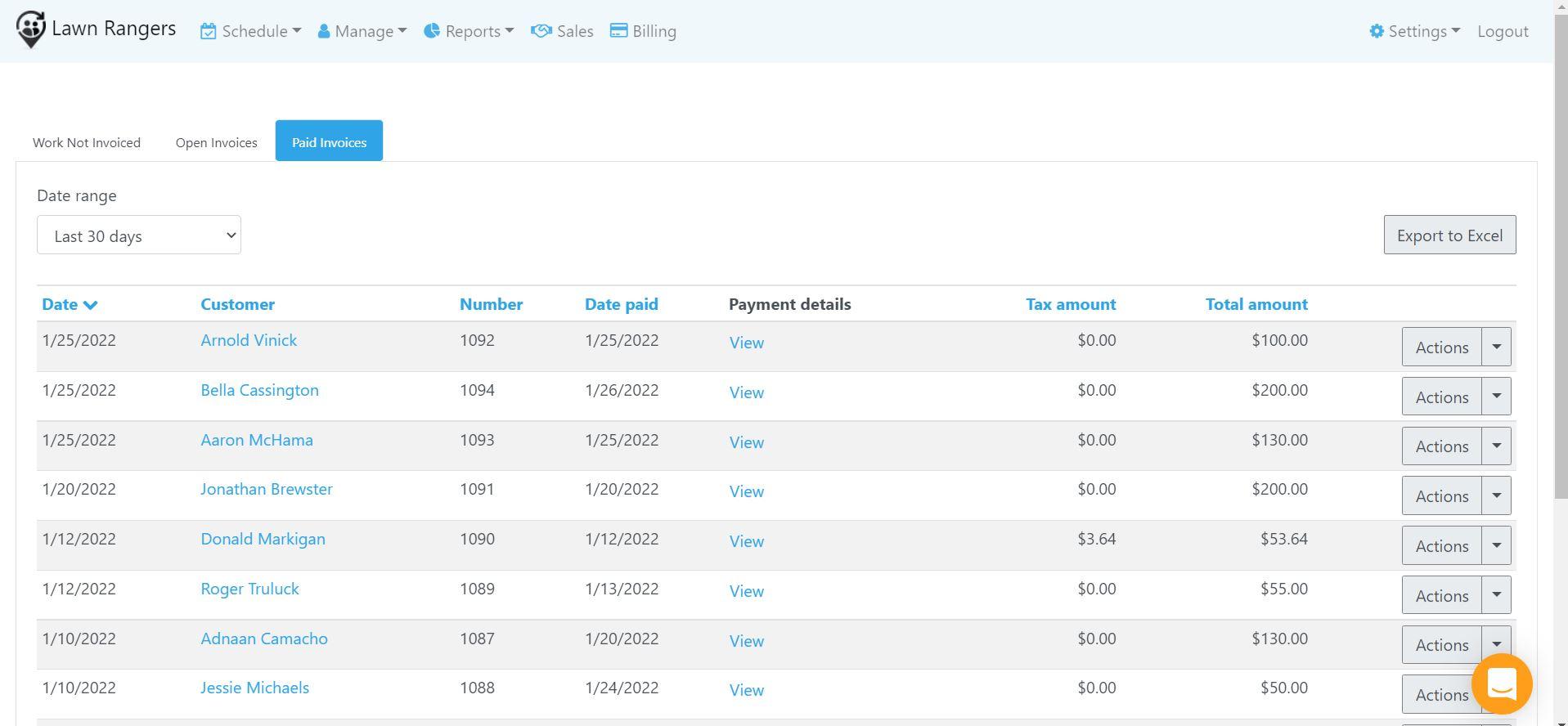Click the calendar icon beside Schedule

click(x=209, y=31)
